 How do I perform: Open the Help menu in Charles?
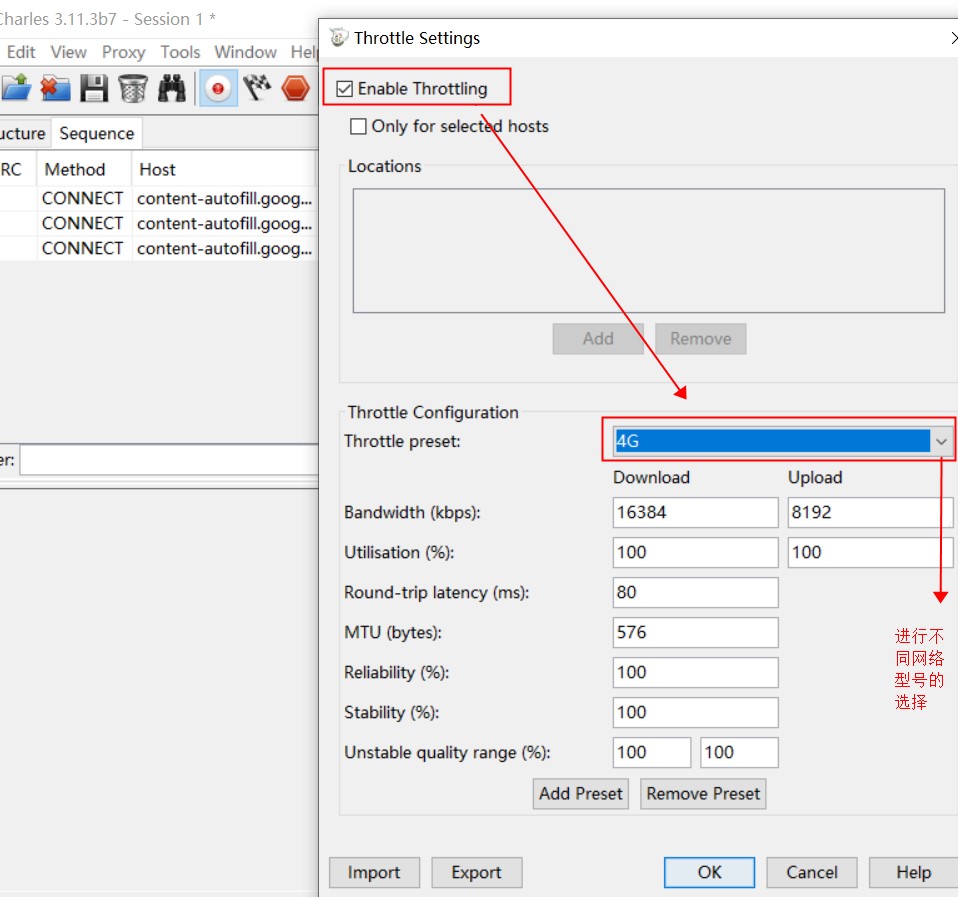pyautogui.click(x=304, y=52)
